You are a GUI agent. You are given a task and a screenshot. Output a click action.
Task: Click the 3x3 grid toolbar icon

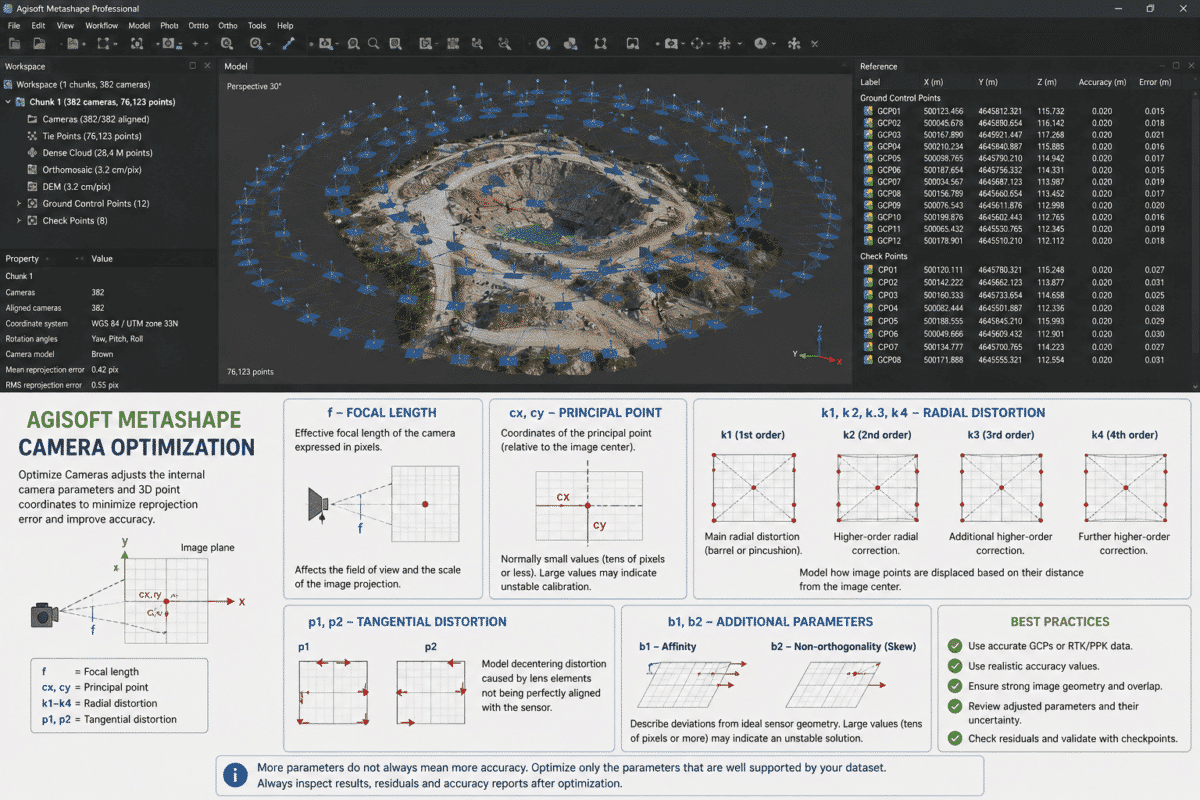(453, 44)
